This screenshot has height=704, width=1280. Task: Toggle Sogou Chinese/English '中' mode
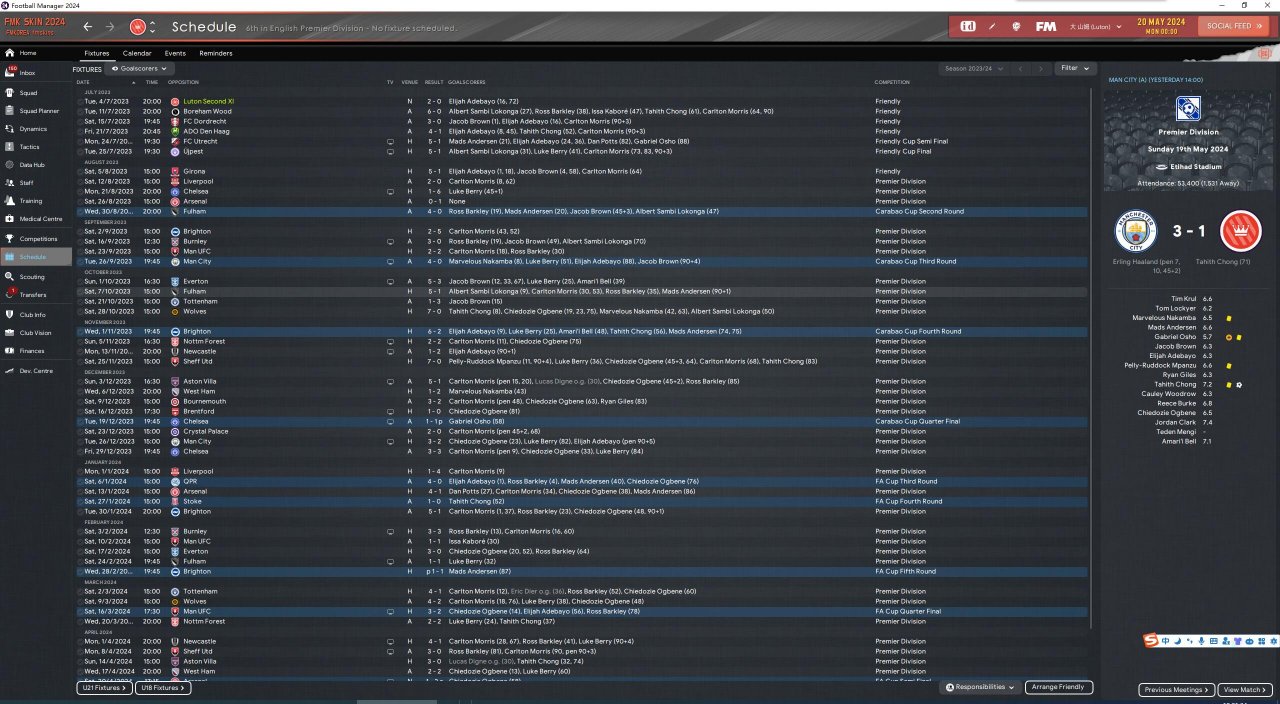coord(1167,640)
